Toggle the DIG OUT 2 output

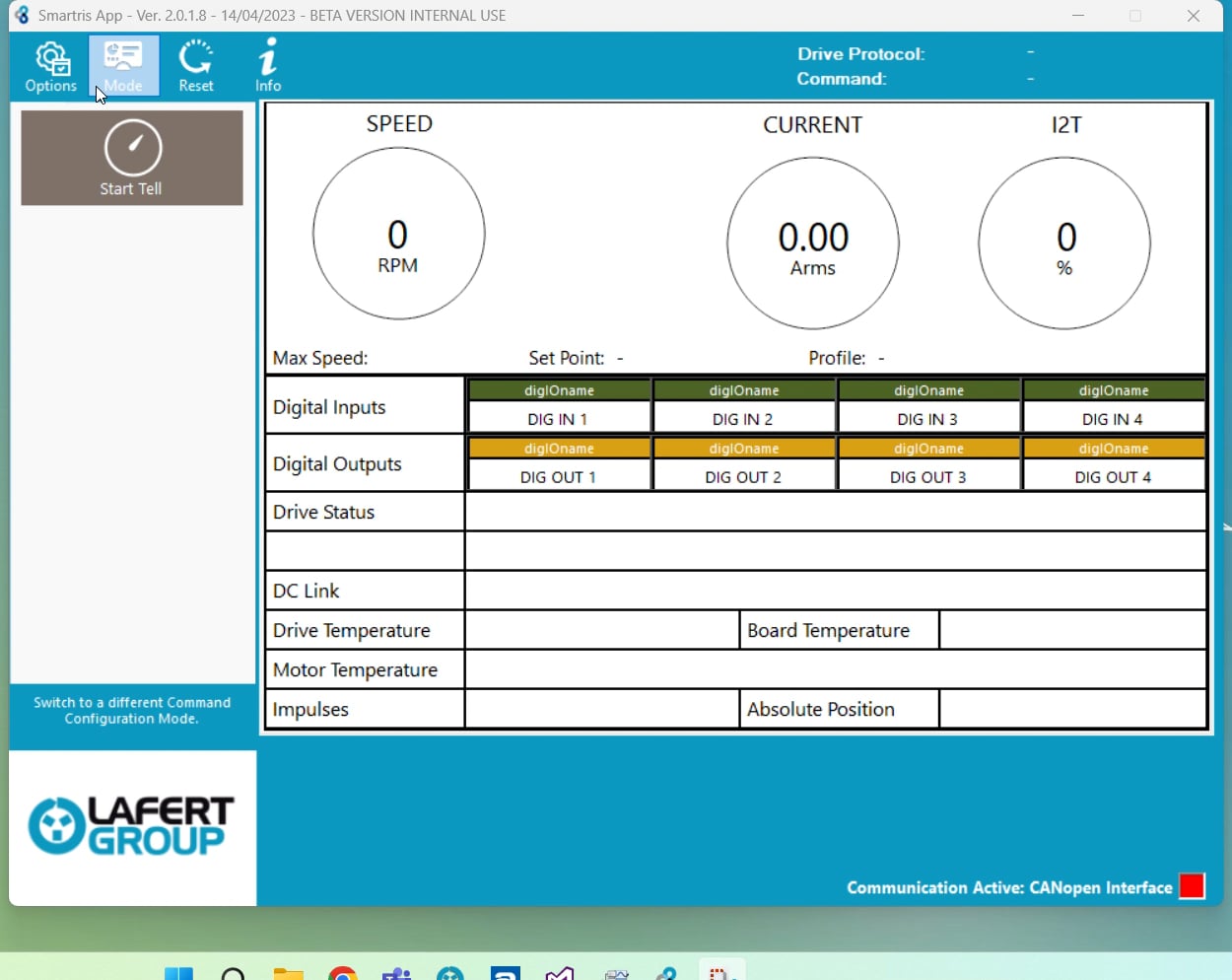click(x=743, y=476)
